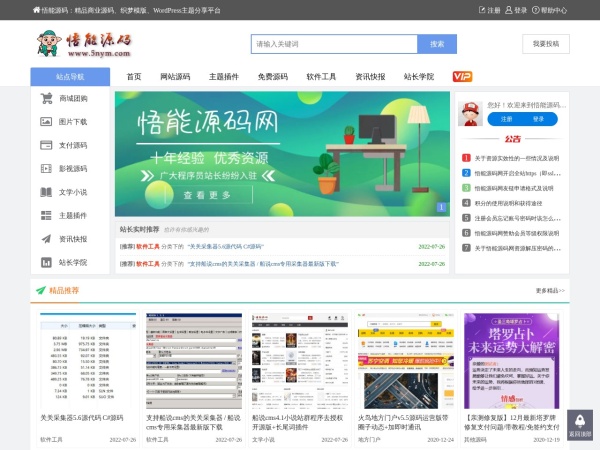Click the film icon for 影视源码
Image resolution: width=600 pixels, height=450 pixels.
46,168
